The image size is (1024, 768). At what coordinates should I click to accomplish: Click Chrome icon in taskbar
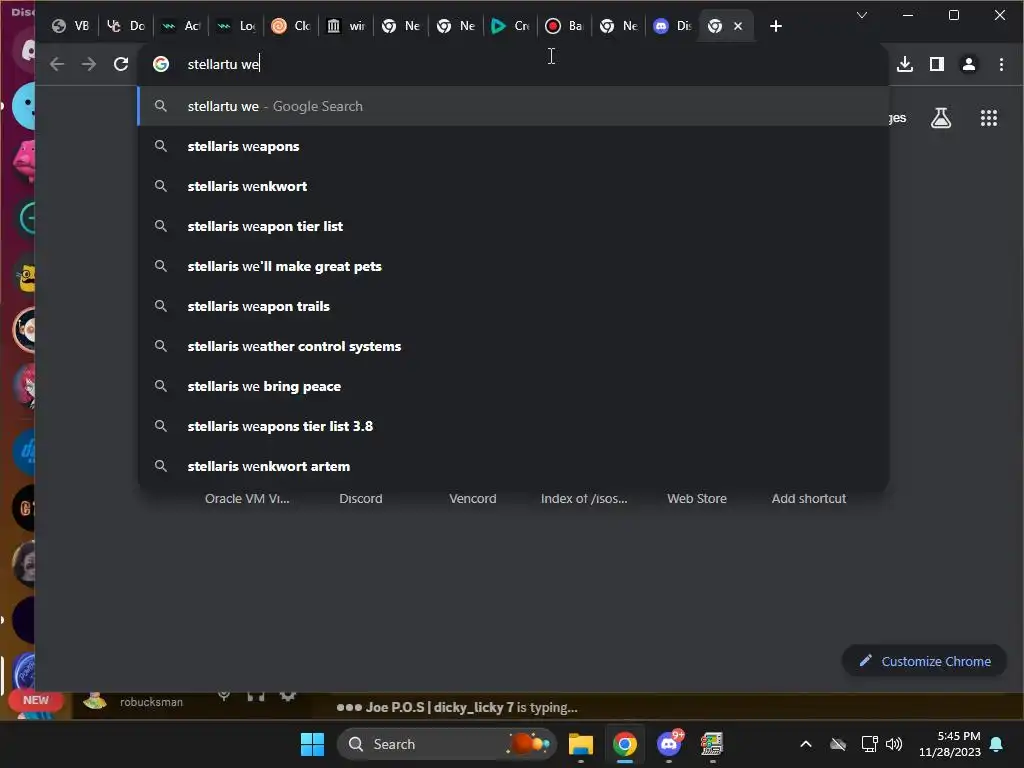point(624,744)
